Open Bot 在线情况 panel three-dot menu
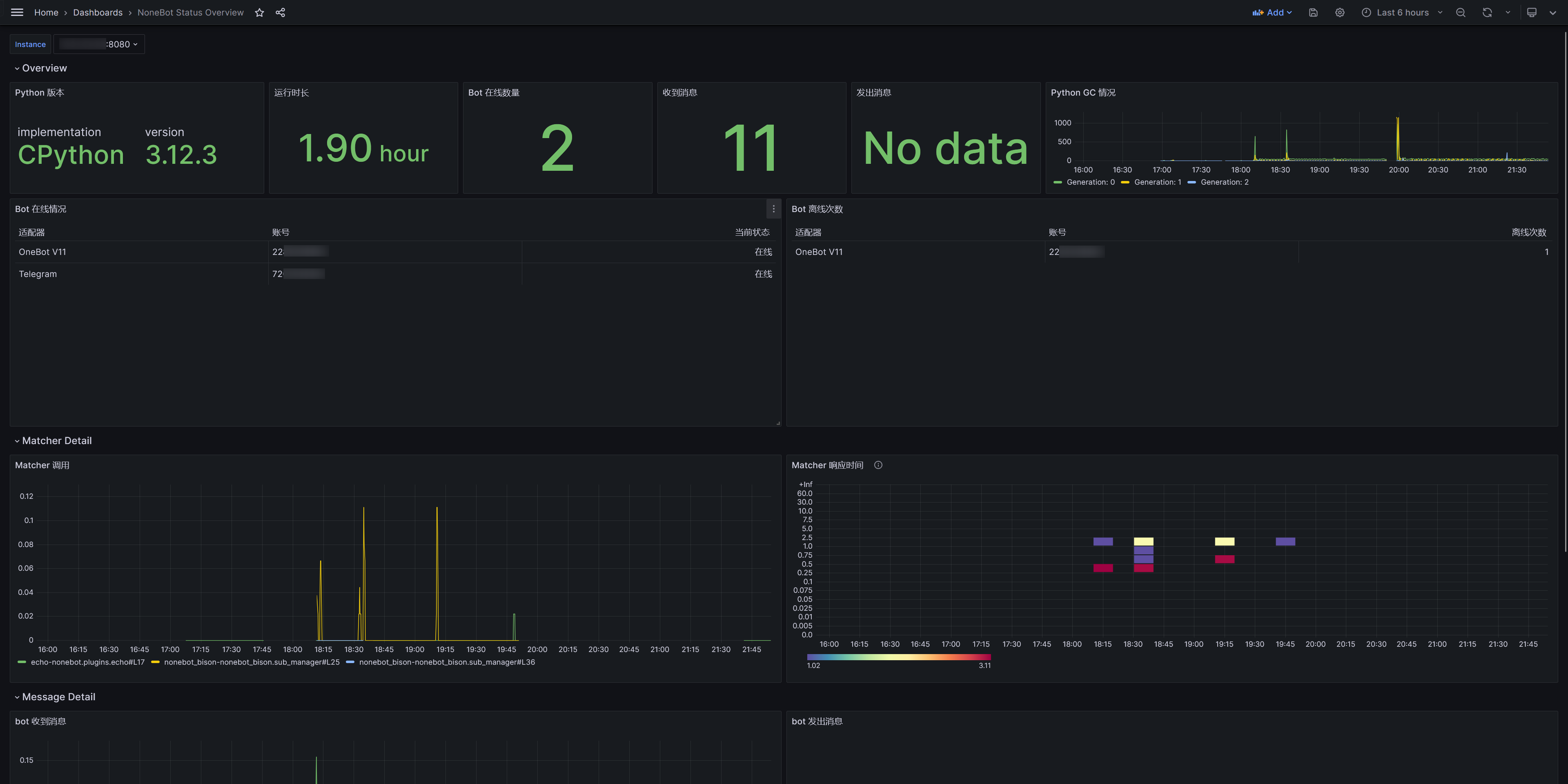The height and width of the screenshot is (784, 1568). (x=773, y=209)
